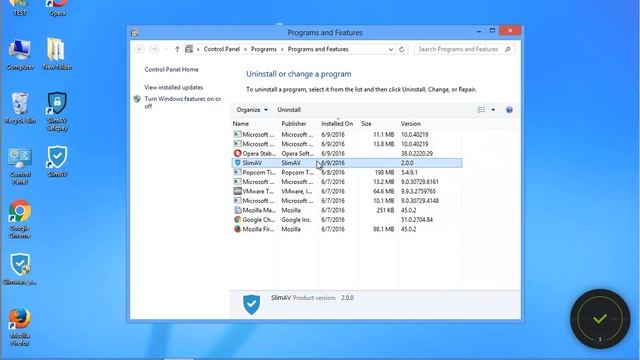Click the change view list icon

click(482, 110)
